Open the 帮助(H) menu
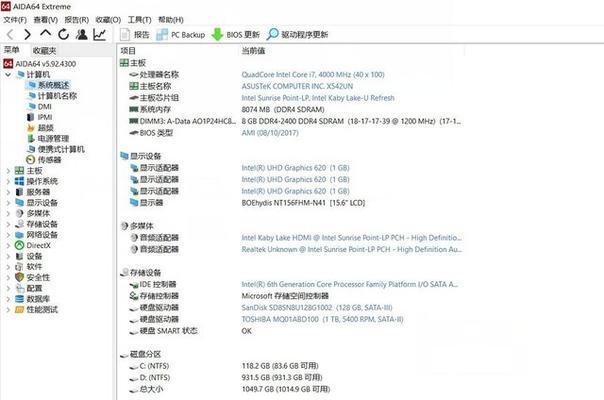604x400 pixels. coord(171,20)
